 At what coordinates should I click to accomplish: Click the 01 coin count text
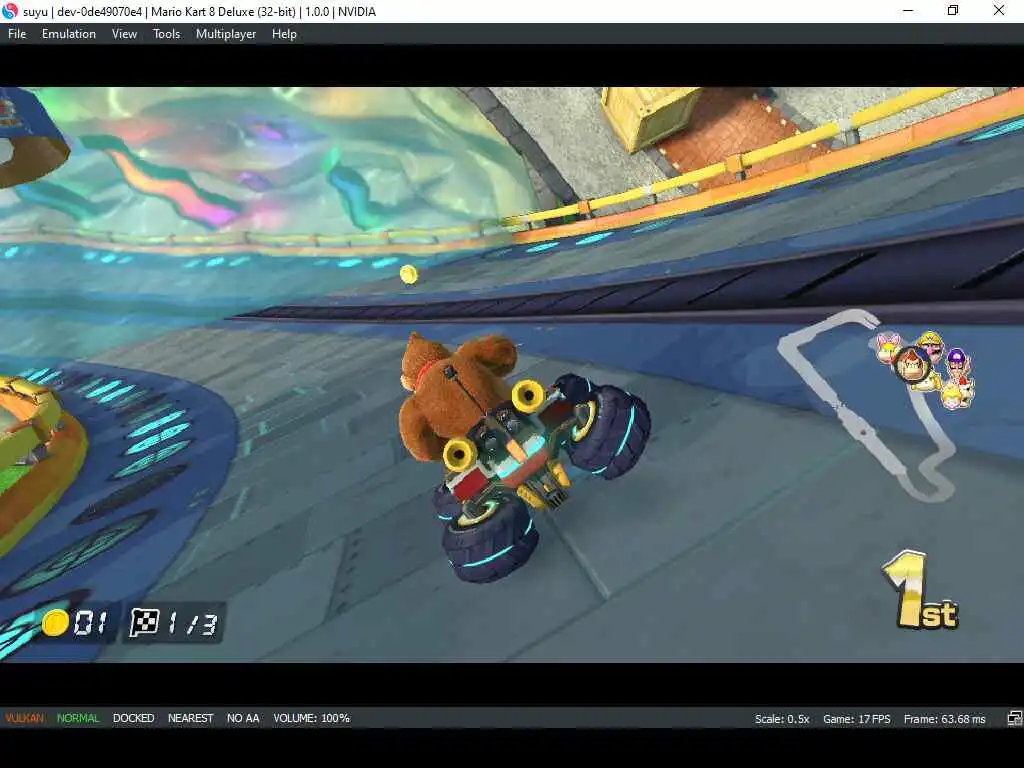(x=91, y=623)
